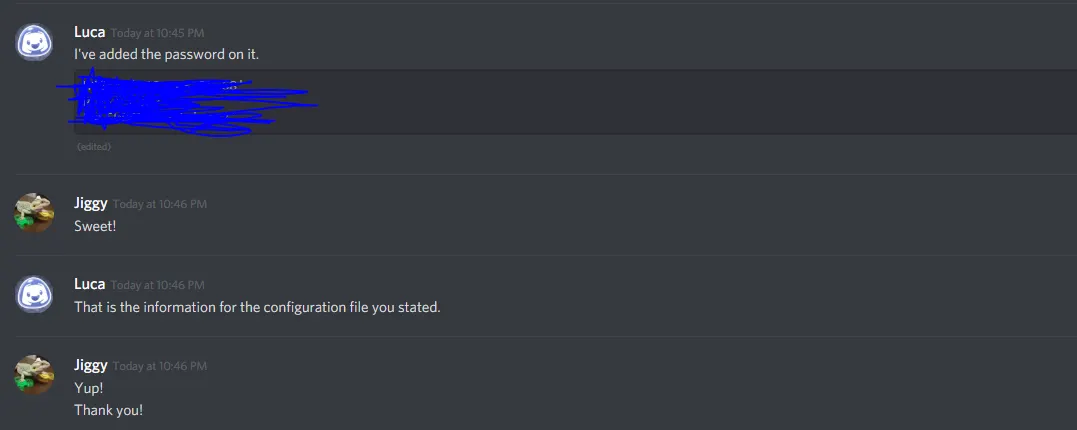
Task: Click the divider line above Jiggy's "Sweet!" message
Action: pos(538,174)
